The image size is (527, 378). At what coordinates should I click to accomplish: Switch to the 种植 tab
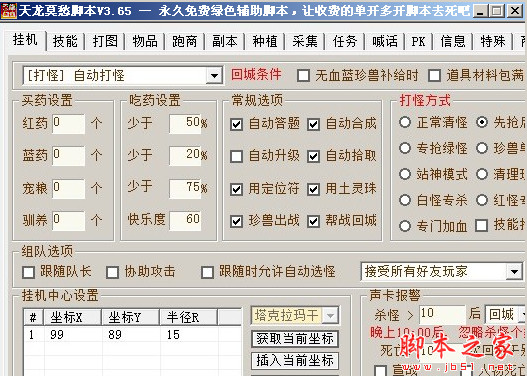click(x=265, y=42)
